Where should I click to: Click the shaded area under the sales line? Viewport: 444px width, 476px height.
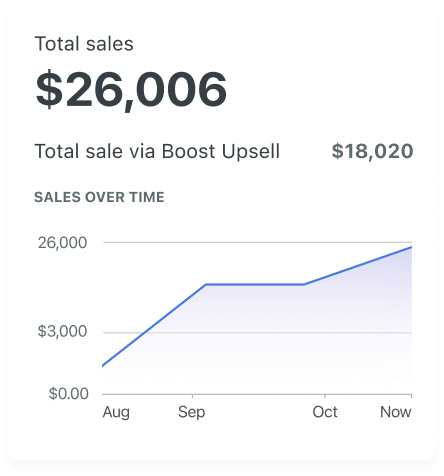[x=267, y=337]
